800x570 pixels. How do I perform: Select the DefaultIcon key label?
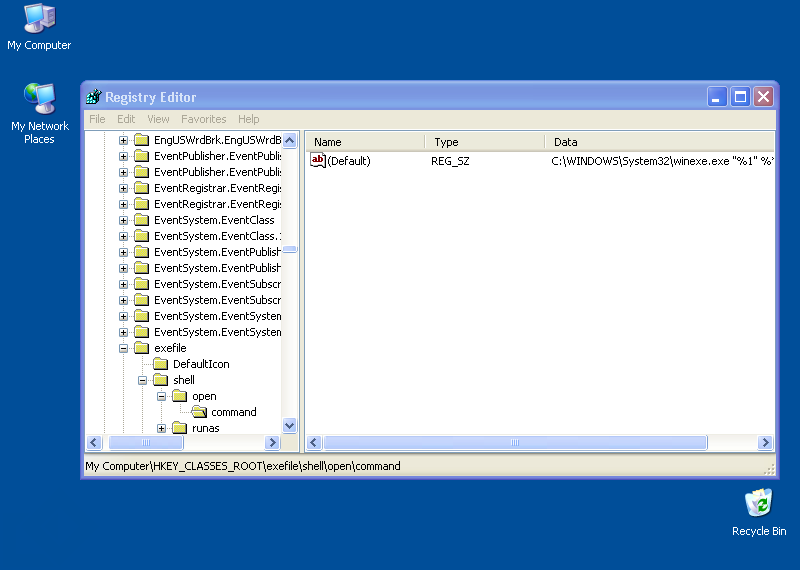[x=201, y=364]
